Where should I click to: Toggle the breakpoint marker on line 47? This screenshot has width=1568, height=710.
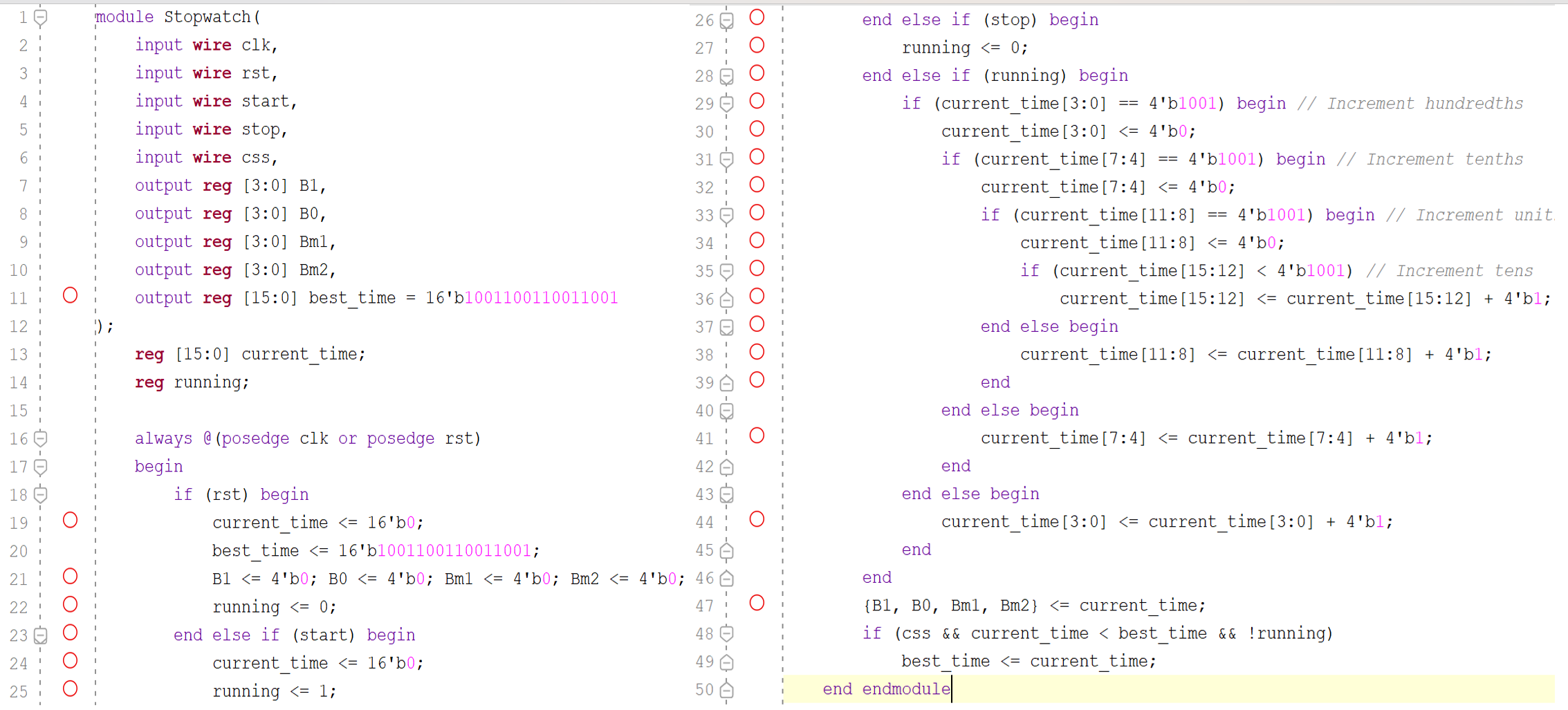757,604
